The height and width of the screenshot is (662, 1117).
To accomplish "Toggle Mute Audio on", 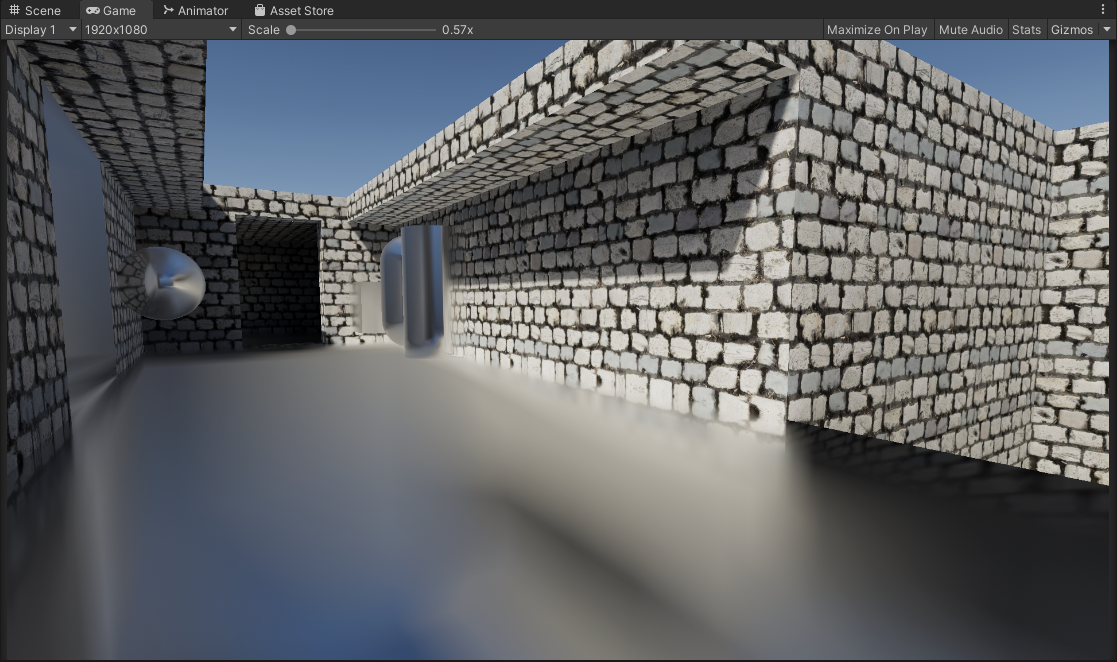I will pos(969,30).
